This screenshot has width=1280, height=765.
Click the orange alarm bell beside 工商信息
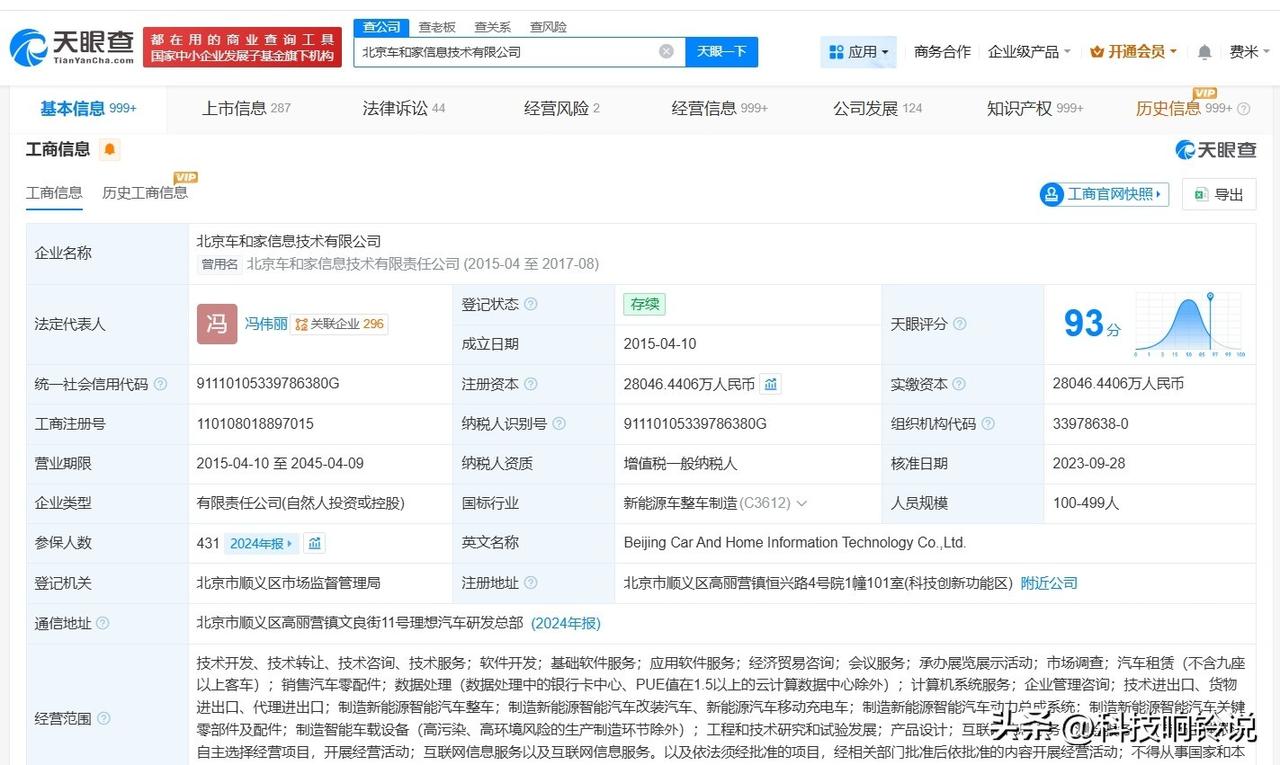coord(108,148)
